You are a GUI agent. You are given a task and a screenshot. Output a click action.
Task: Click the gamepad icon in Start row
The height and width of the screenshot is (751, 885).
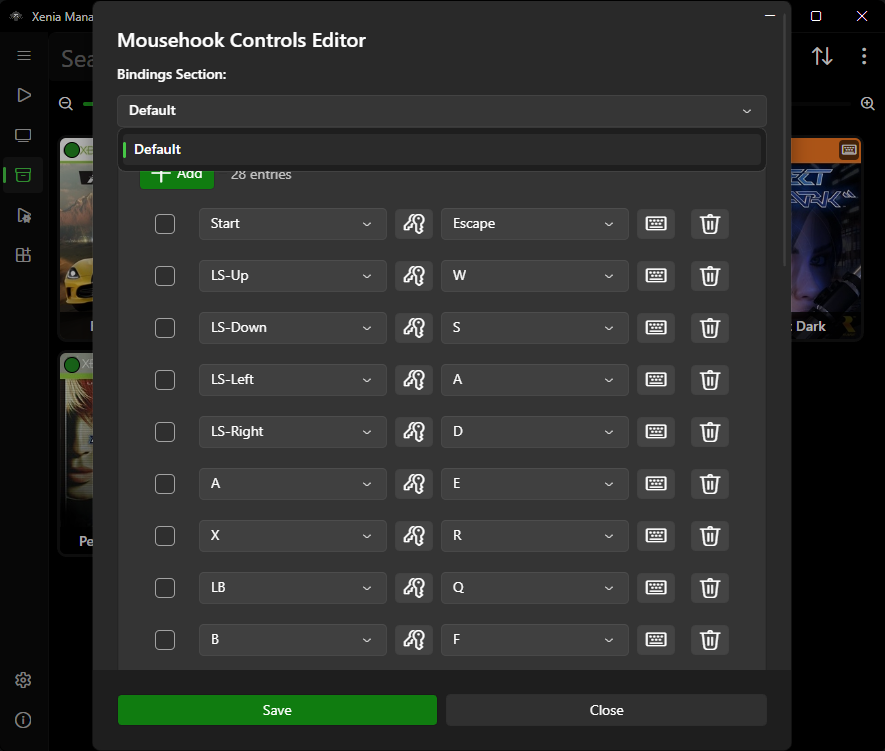point(414,224)
